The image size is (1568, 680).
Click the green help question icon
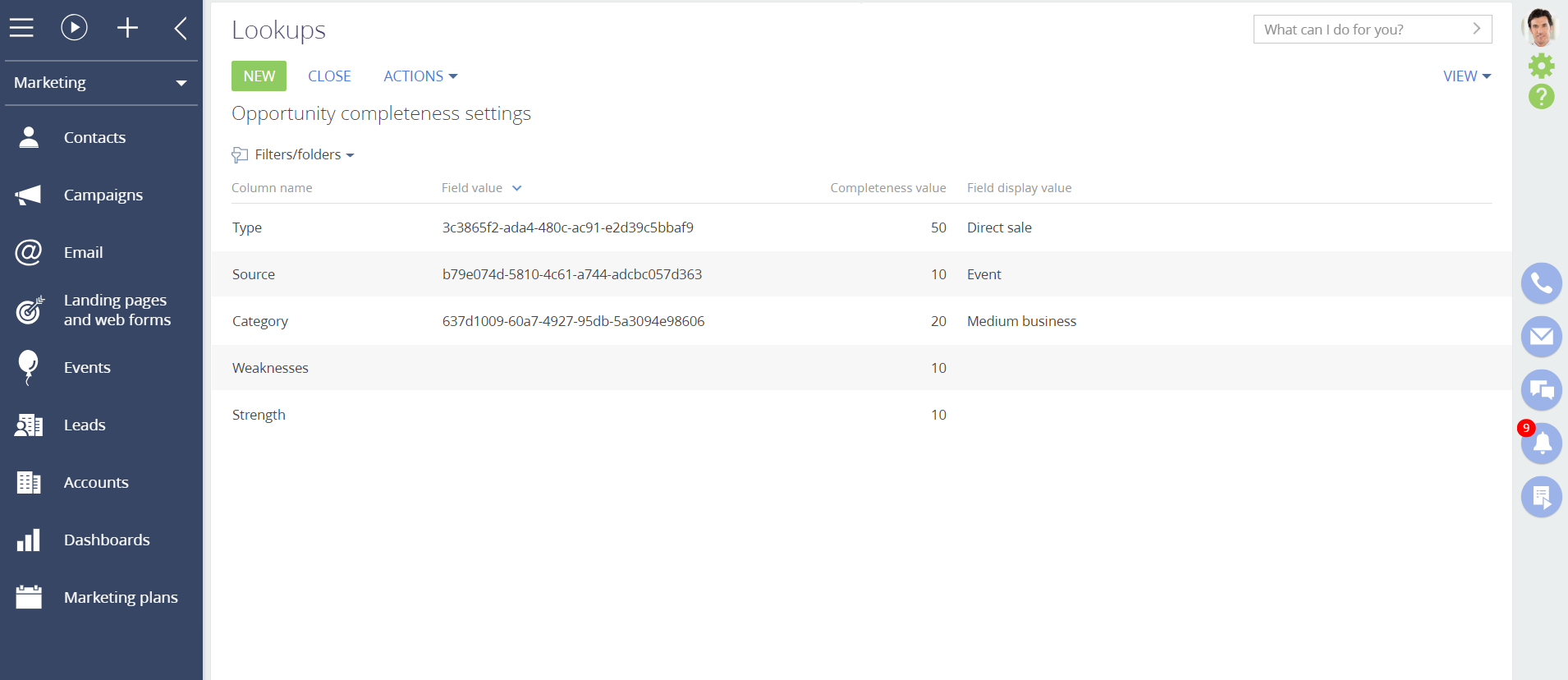click(1541, 97)
